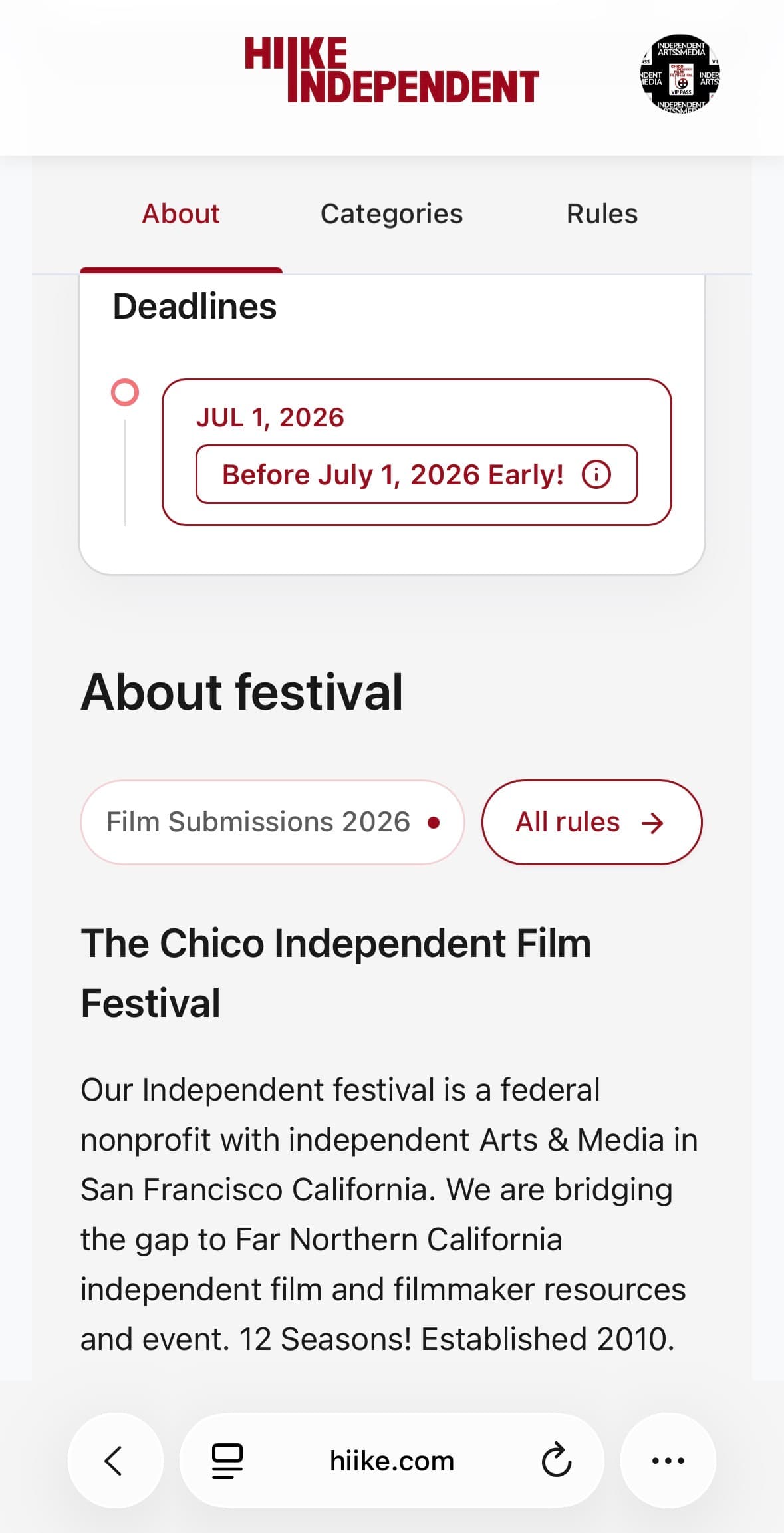Image resolution: width=784 pixels, height=1533 pixels.
Task: Open the browser three-dots more menu
Action: click(x=668, y=1461)
